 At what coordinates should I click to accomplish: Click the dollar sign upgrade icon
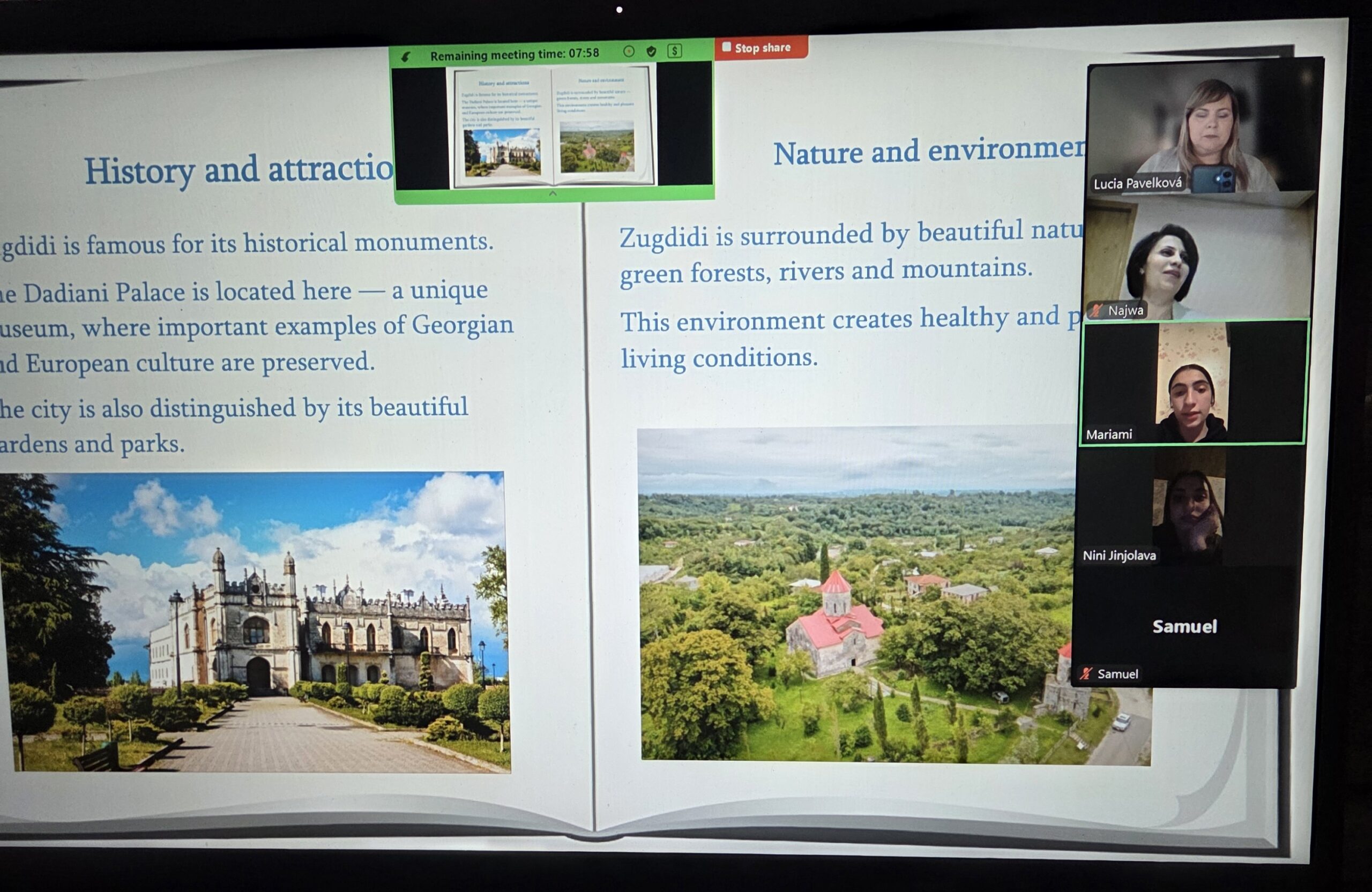[x=674, y=51]
